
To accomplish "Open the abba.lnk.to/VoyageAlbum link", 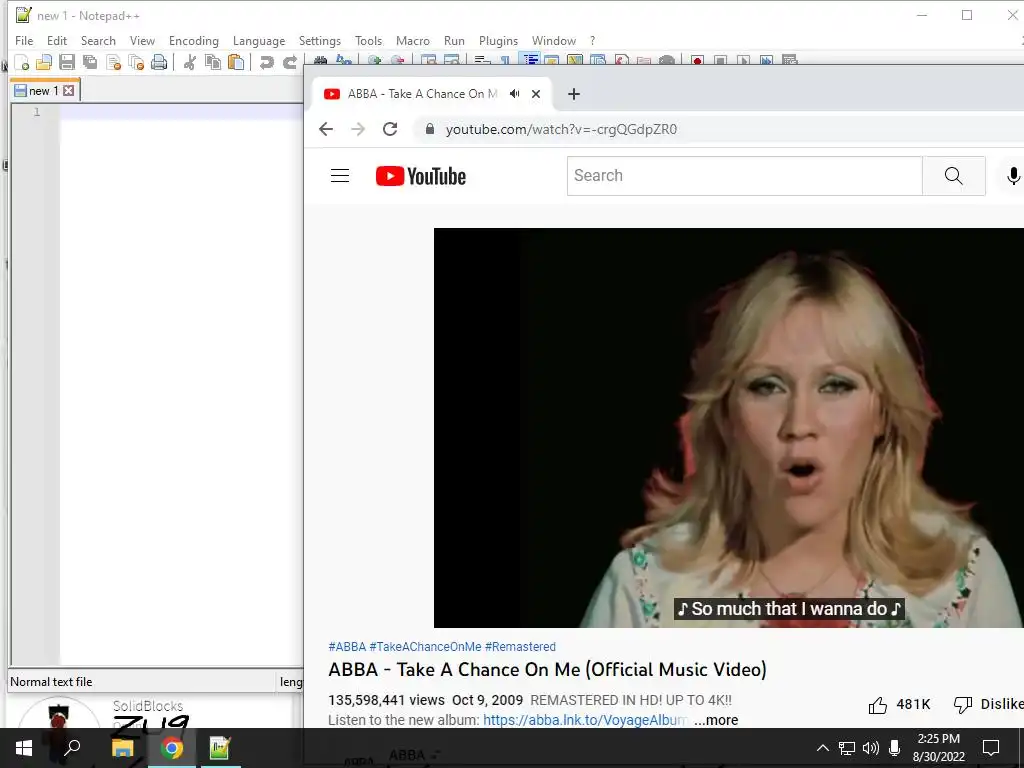I will coord(585,720).
